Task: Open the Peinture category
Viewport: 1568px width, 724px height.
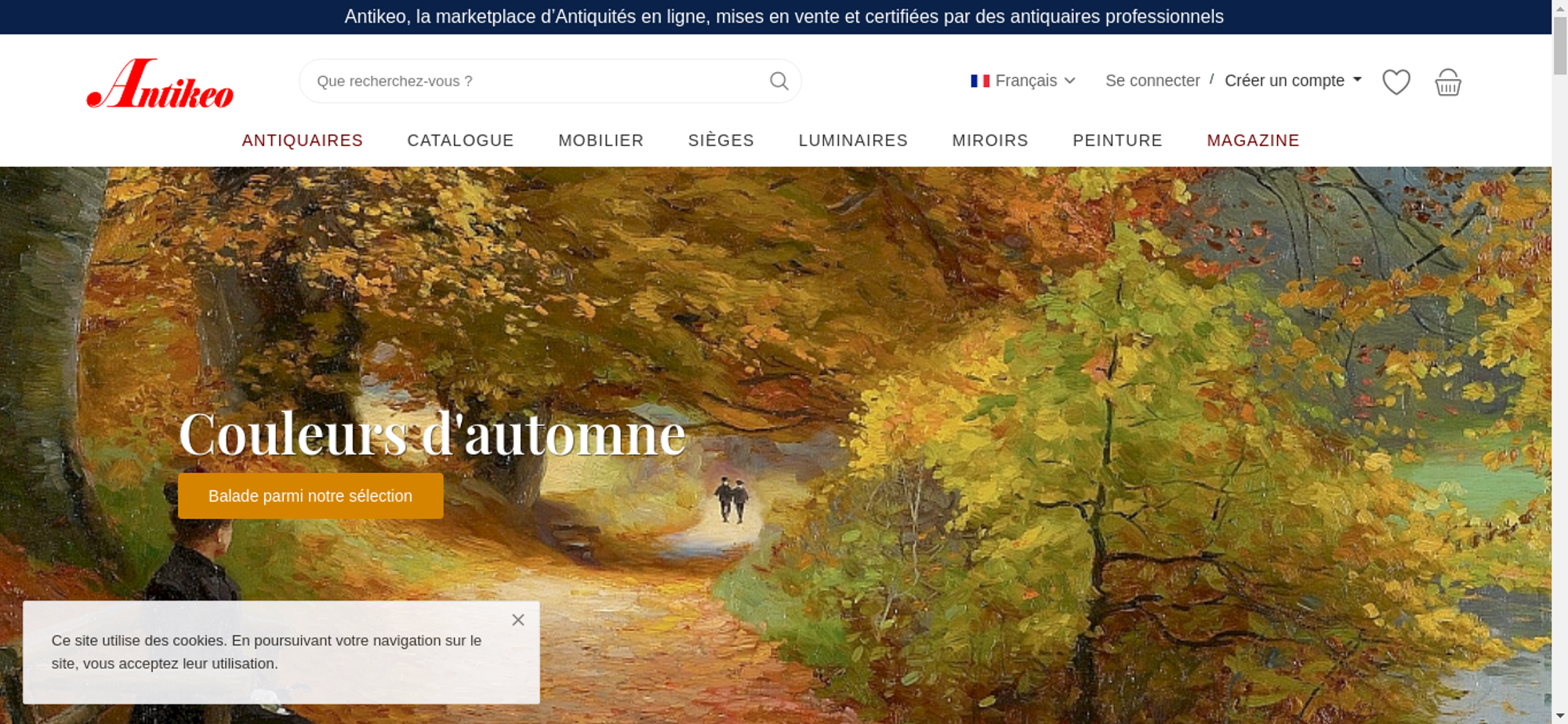Action: coord(1117,140)
